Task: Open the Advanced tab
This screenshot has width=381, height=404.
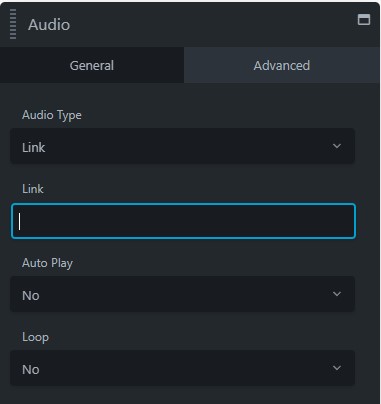Action: click(282, 65)
